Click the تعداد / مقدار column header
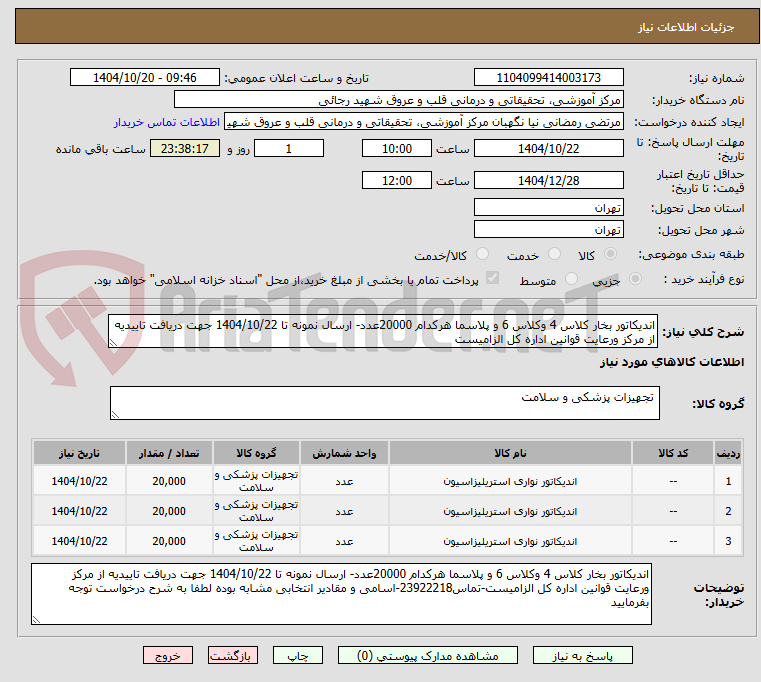 (x=169, y=453)
